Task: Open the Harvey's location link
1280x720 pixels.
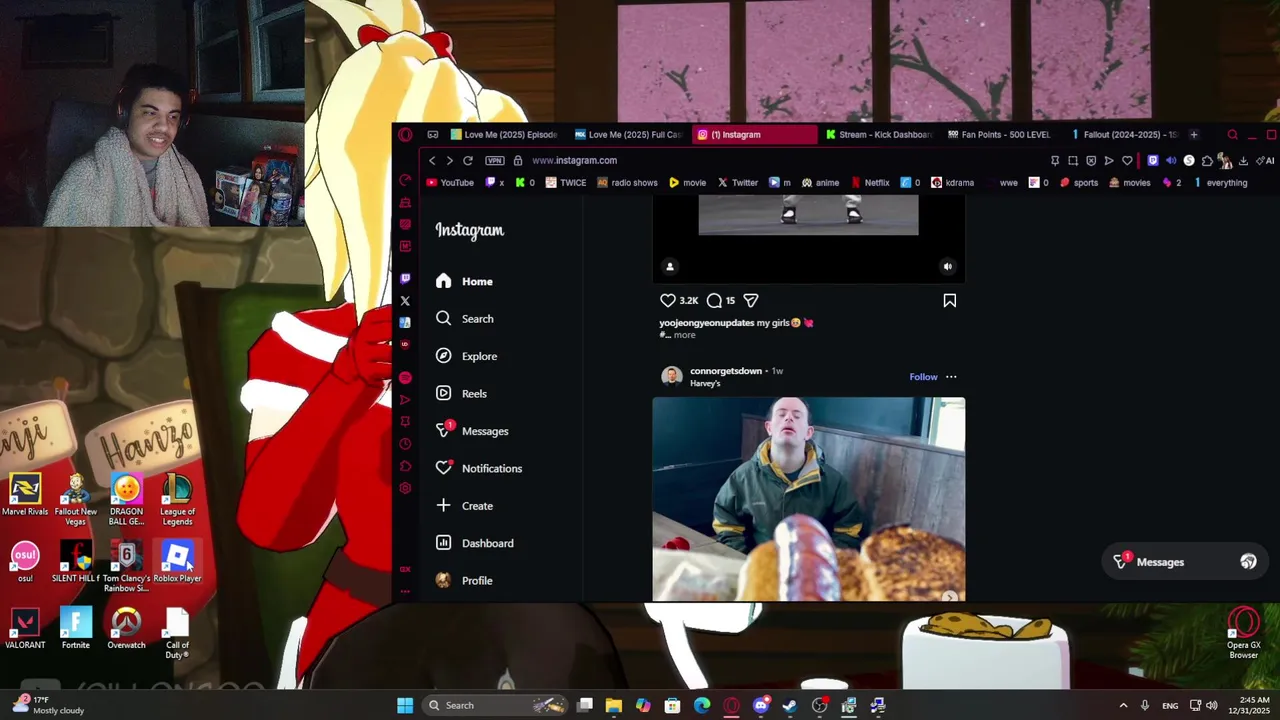Action: (705, 383)
